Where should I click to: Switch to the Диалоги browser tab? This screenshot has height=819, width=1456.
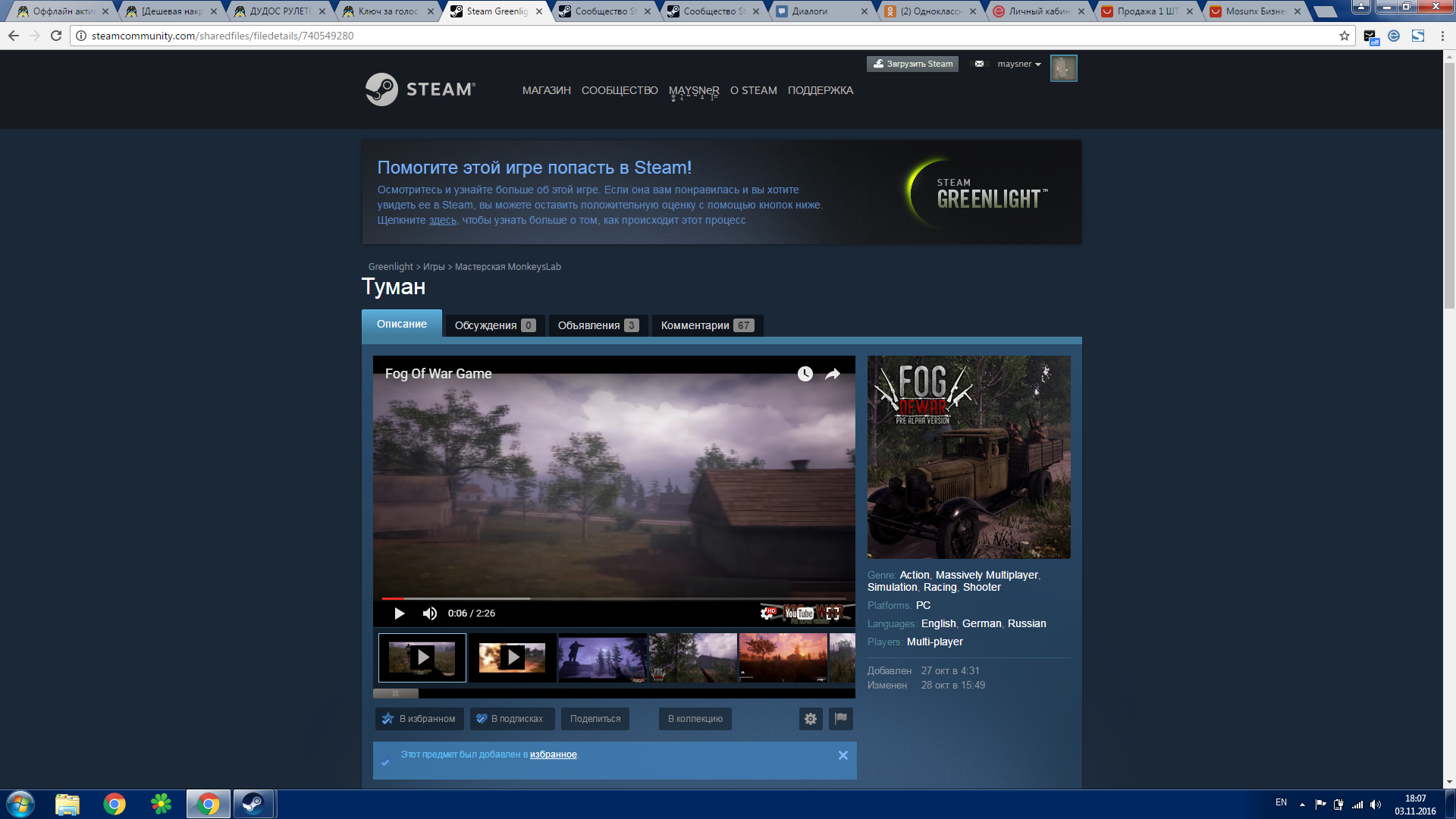coord(824,11)
